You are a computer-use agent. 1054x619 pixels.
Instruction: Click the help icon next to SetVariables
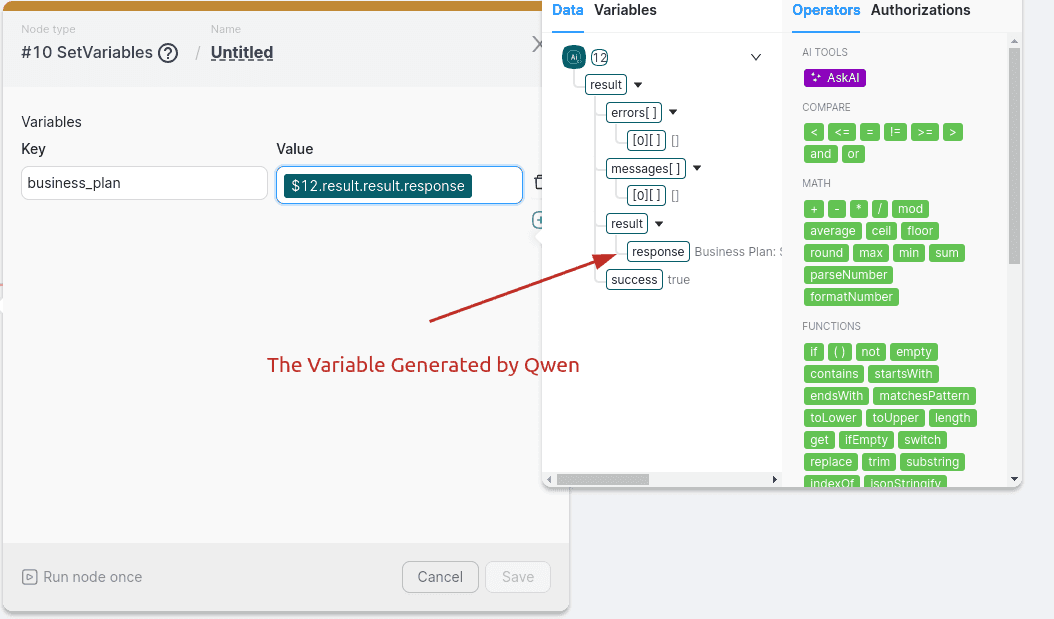click(x=168, y=53)
